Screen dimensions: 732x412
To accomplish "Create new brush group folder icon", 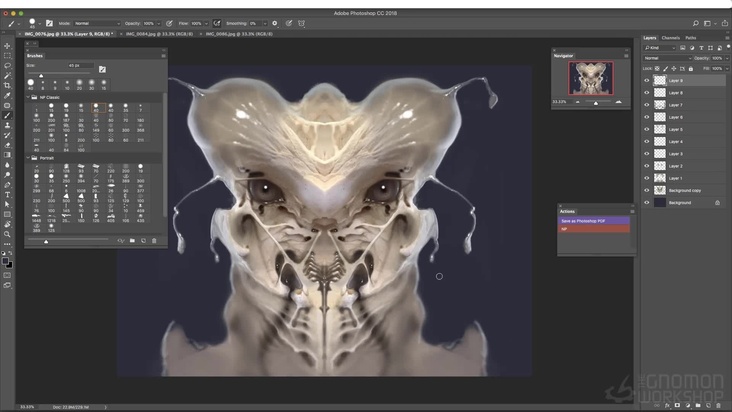I will (132, 241).
